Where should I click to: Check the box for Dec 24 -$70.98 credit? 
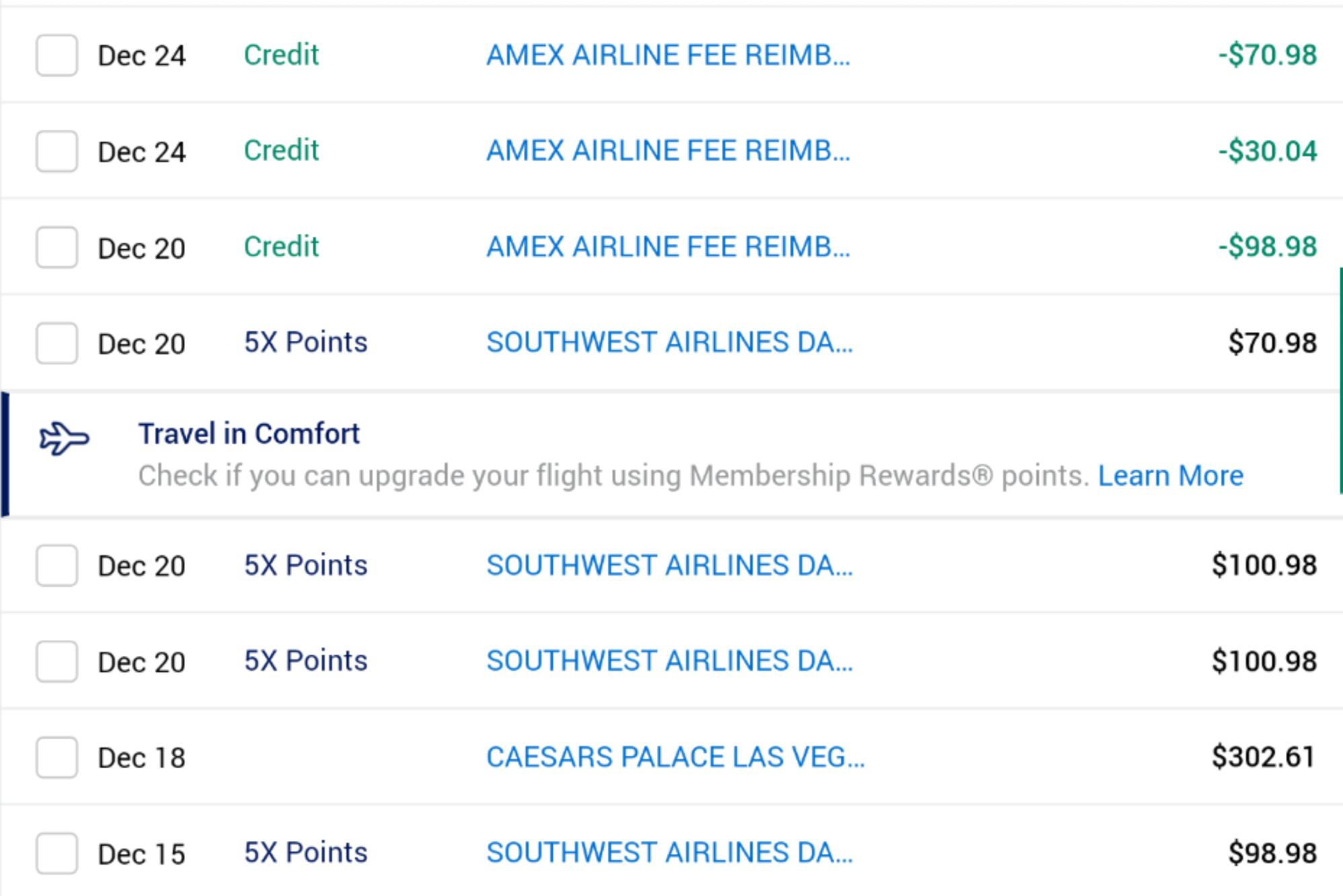[x=56, y=55]
